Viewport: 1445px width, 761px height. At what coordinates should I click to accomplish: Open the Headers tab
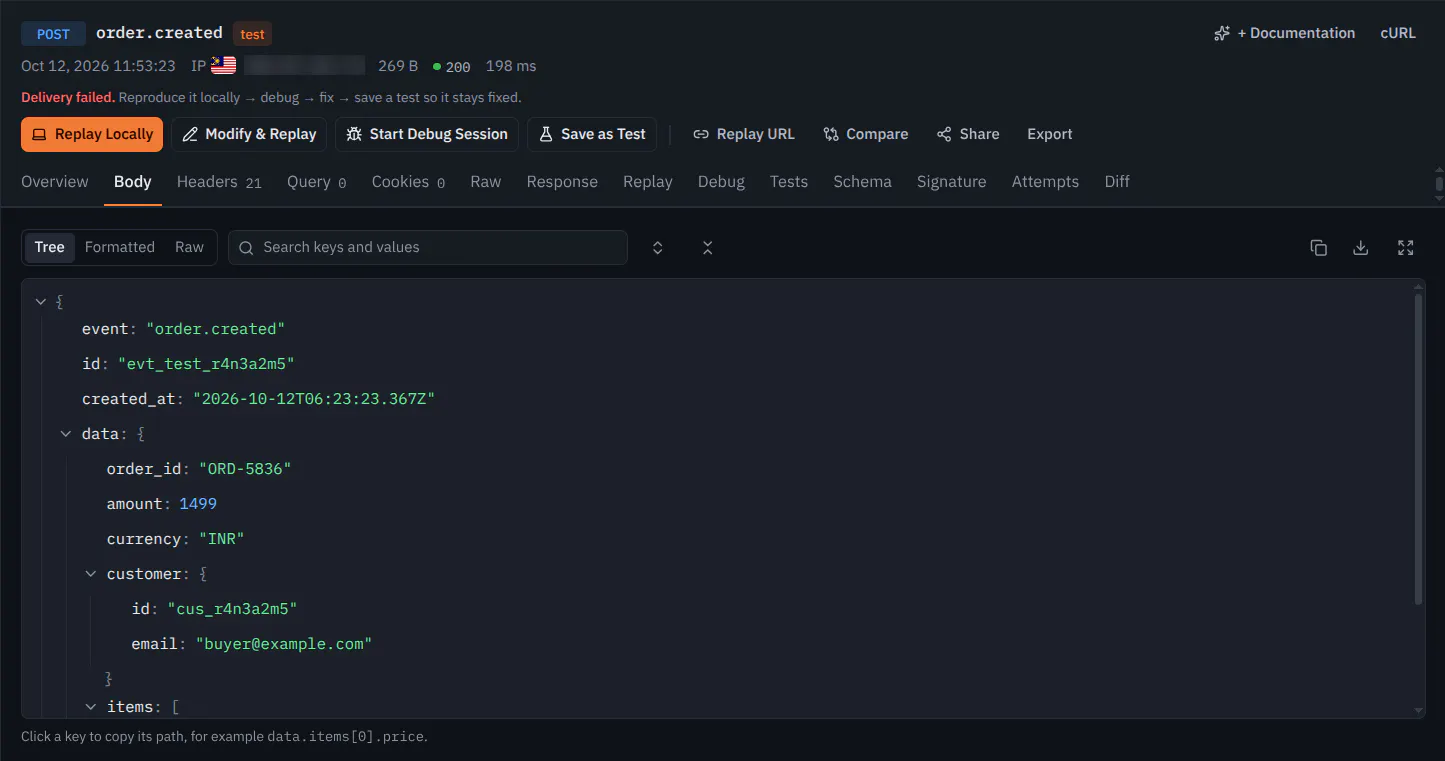click(x=219, y=182)
